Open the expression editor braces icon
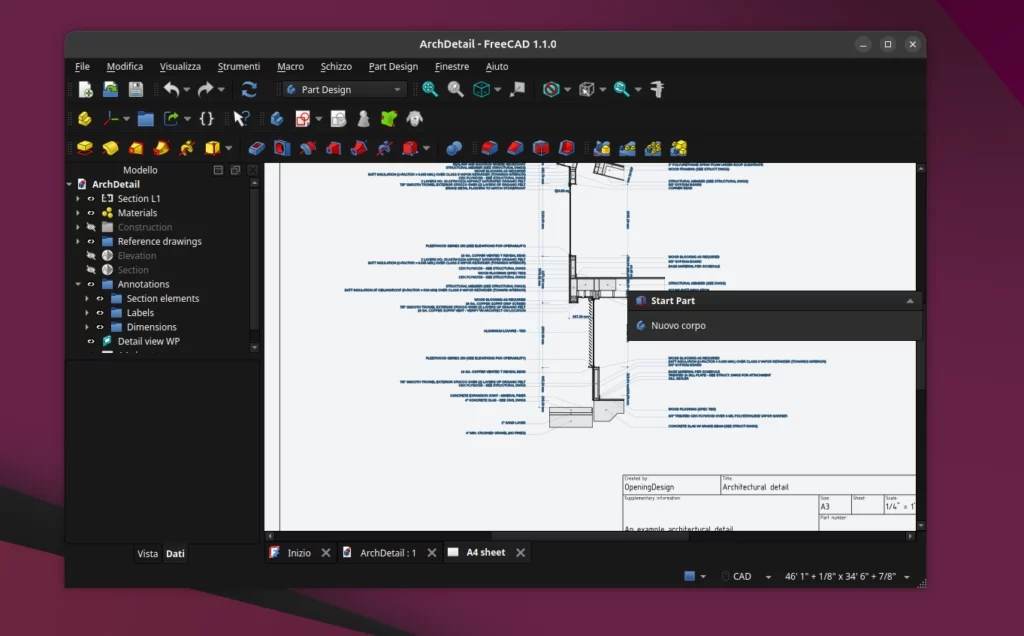The height and width of the screenshot is (636, 1024). click(207, 118)
